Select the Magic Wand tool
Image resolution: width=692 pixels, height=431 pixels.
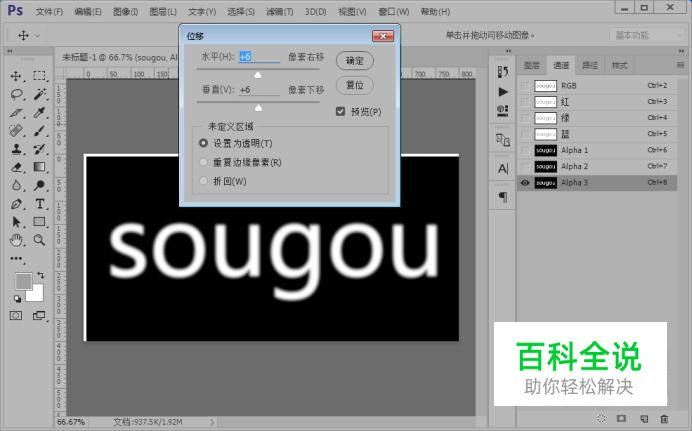[39, 94]
